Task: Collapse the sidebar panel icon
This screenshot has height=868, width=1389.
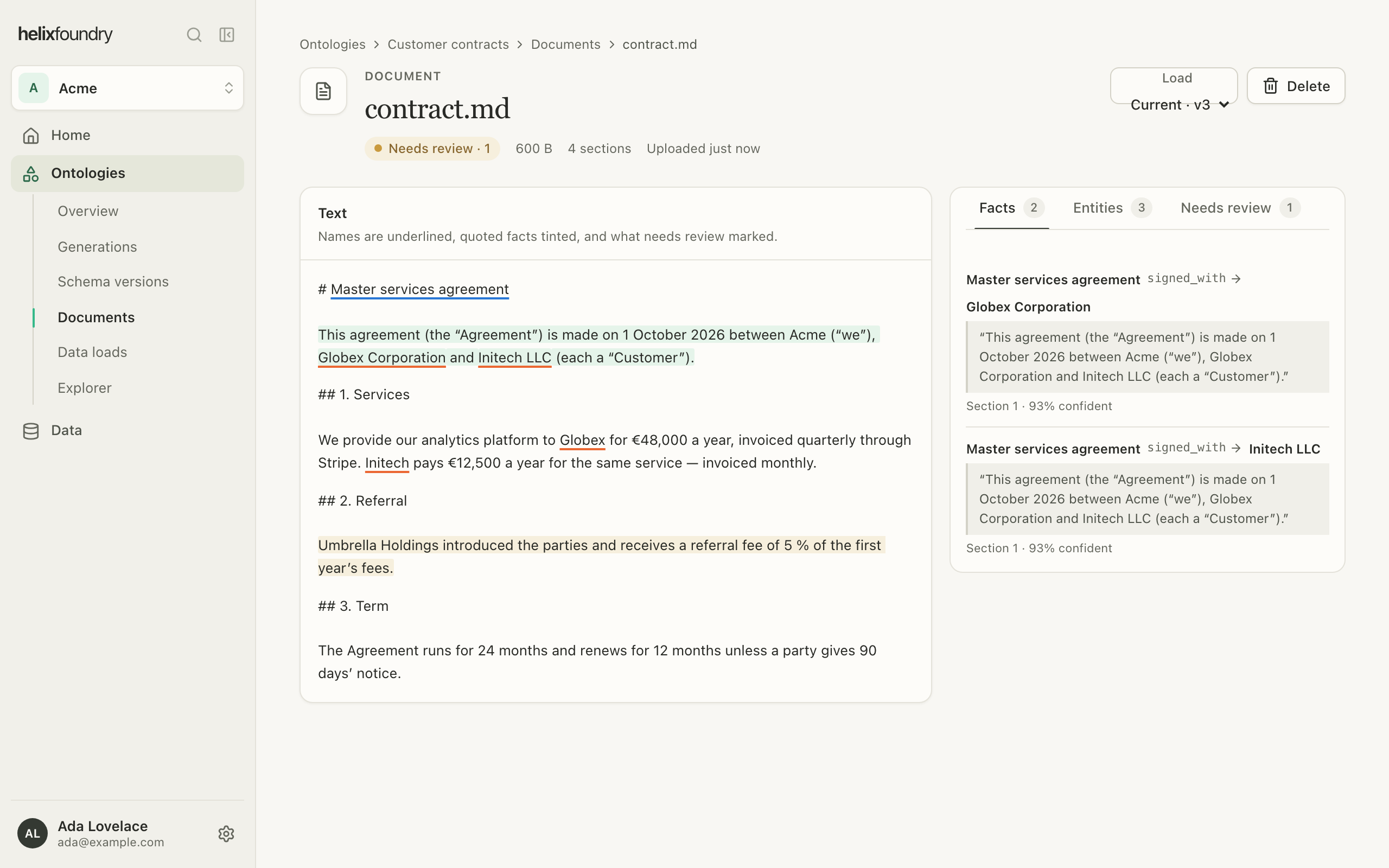Action: coord(227,35)
